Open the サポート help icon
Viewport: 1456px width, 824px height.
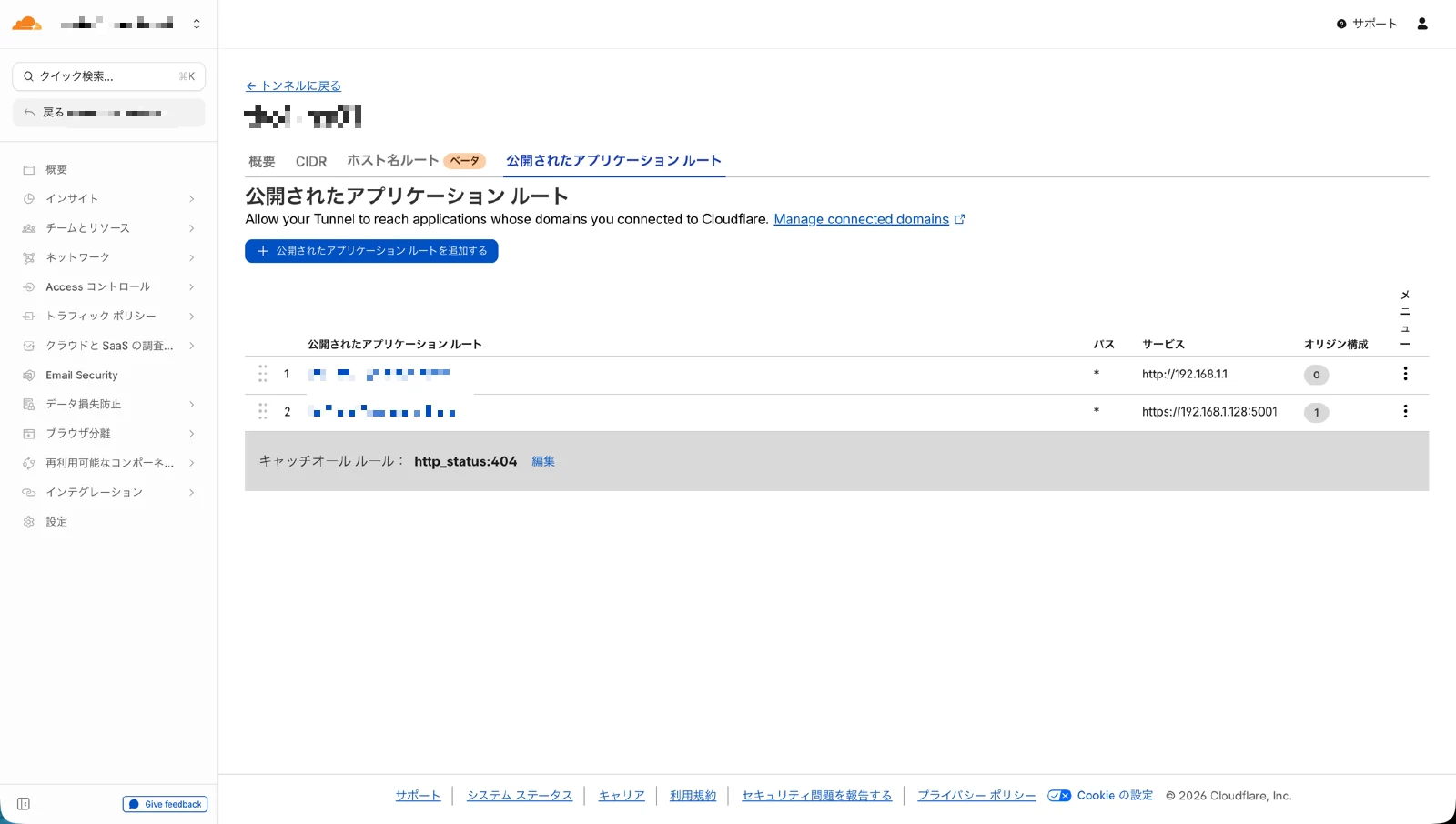(1340, 24)
